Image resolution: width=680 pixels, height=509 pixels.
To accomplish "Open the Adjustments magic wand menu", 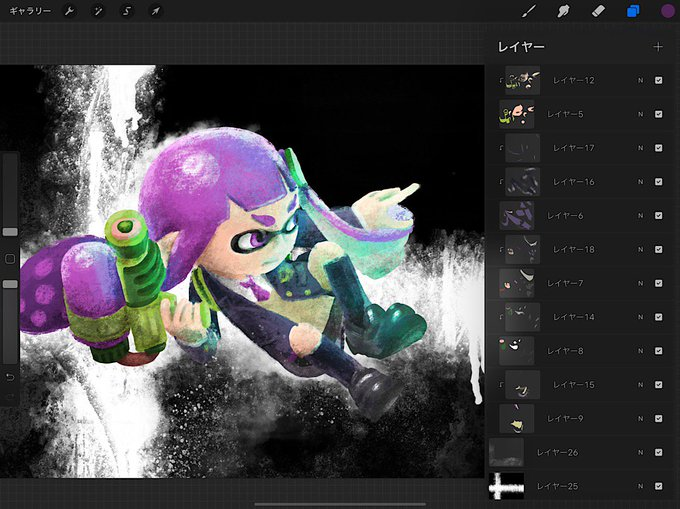I will [98, 11].
